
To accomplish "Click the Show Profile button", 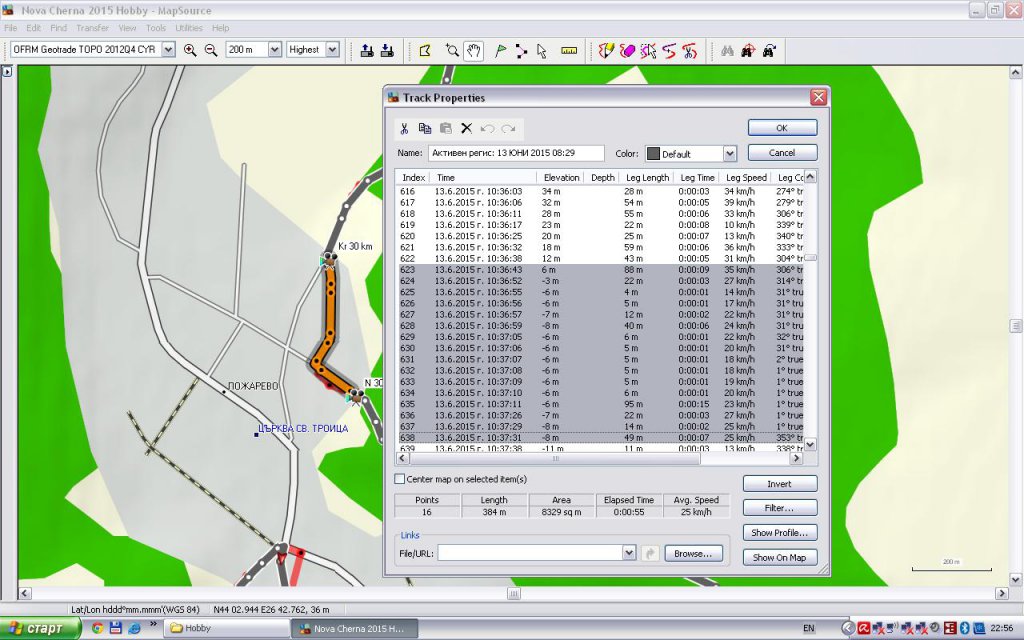I will point(780,533).
